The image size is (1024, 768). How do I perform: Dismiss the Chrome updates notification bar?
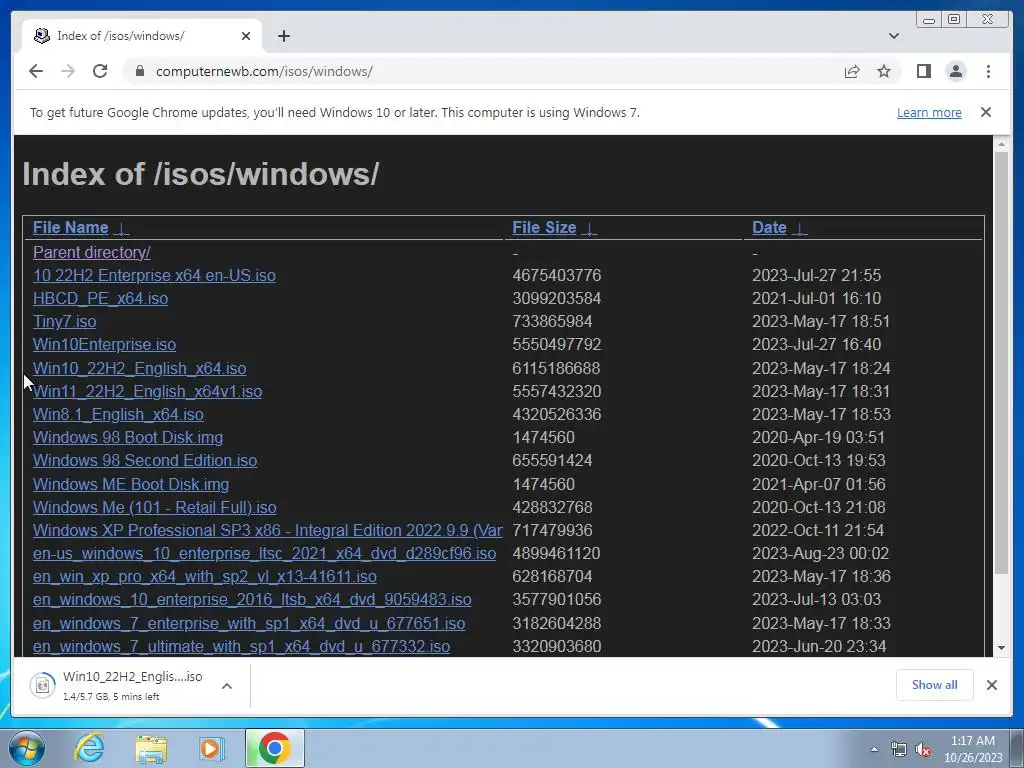pos(986,112)
